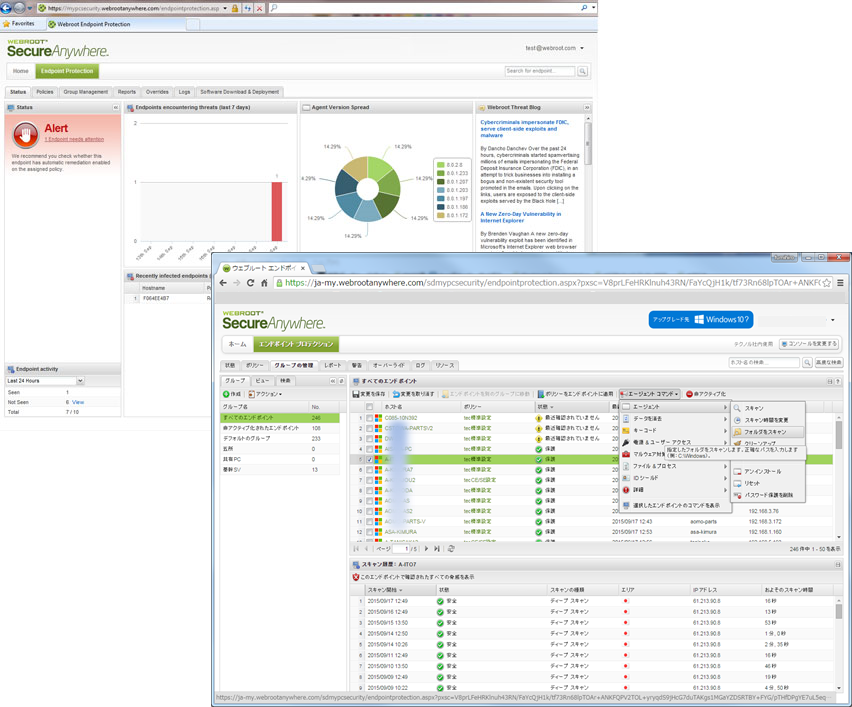Switch to the ビュー tab in group panel
The height and width of the screenshot is (707, 852).
[262, 381]
